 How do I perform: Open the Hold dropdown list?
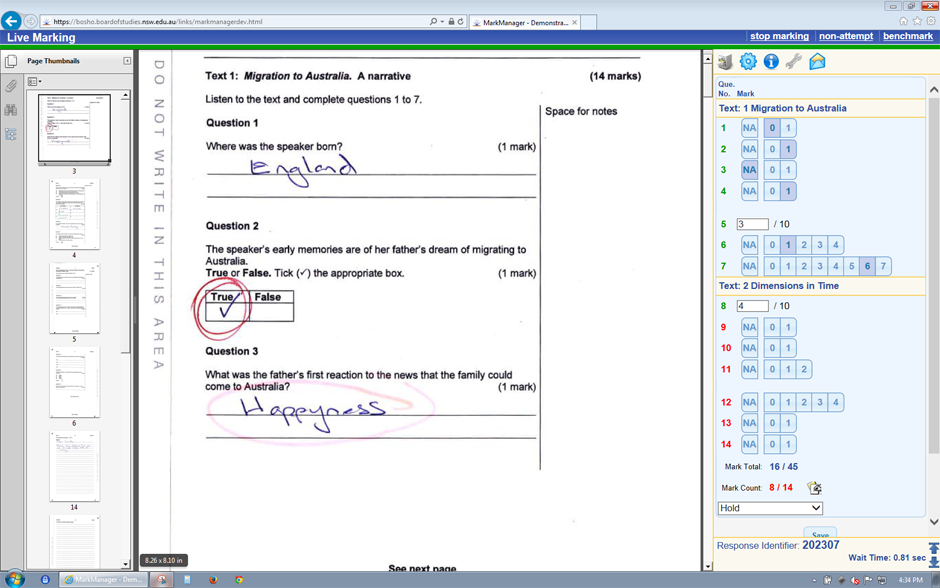770,508
